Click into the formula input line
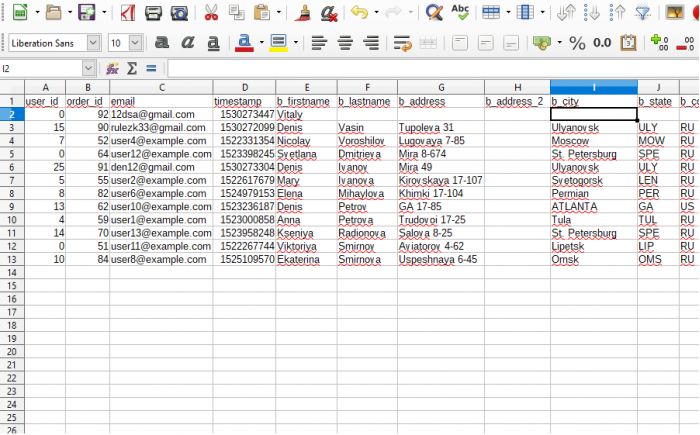Image resolution: width=700 pixels, height=435 pixels. click(x=433, y=69)
